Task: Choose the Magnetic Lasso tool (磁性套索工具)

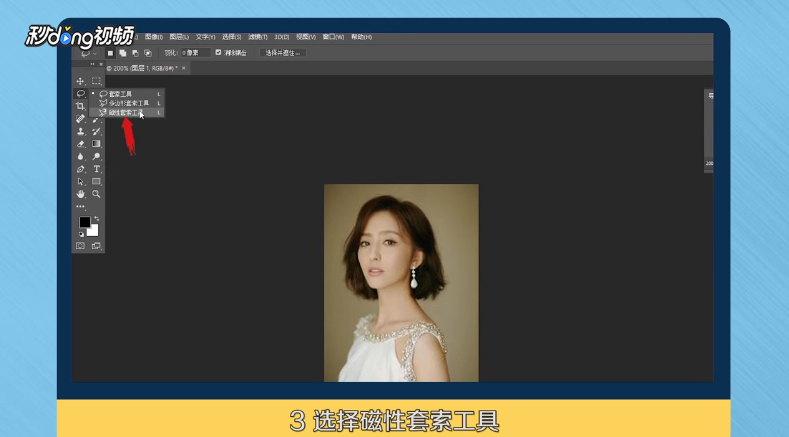Action: coord(127,113)
